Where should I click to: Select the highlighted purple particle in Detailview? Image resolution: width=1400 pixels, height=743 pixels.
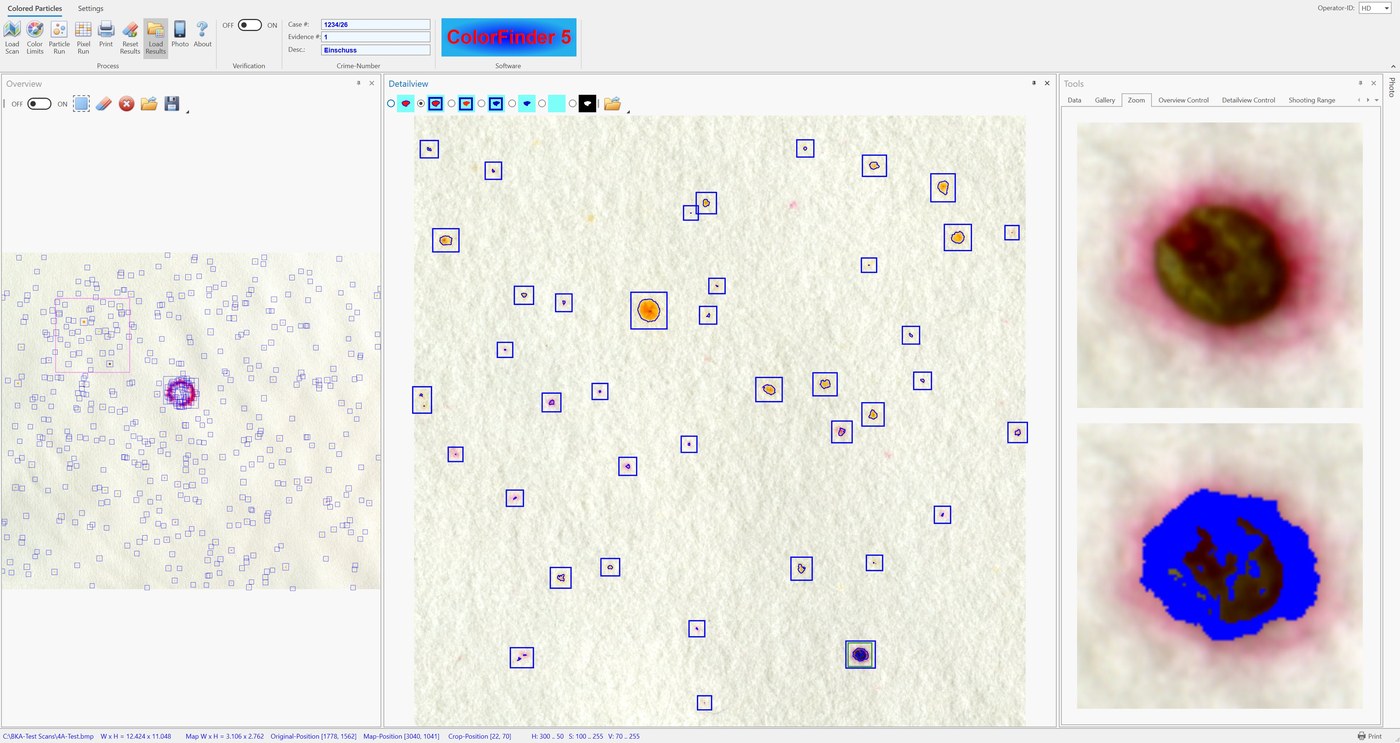click(x=860, y=654)
